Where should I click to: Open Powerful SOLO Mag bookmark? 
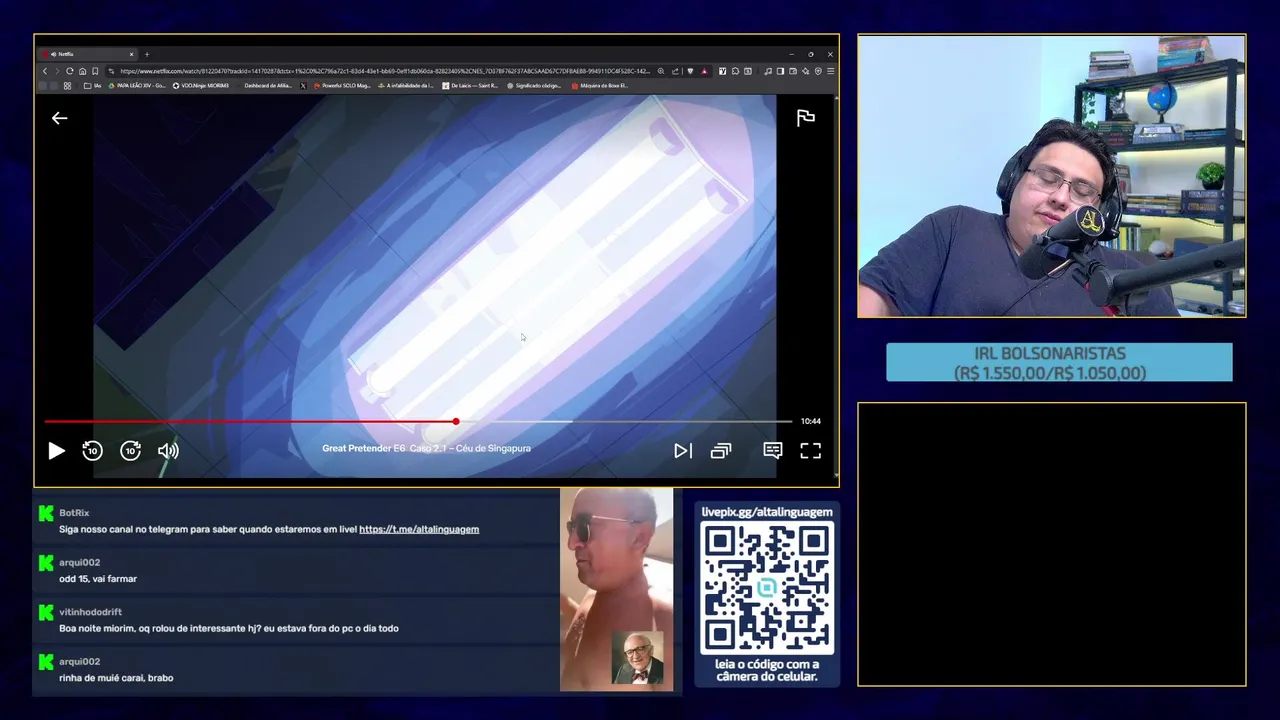[x=342, y=86]
